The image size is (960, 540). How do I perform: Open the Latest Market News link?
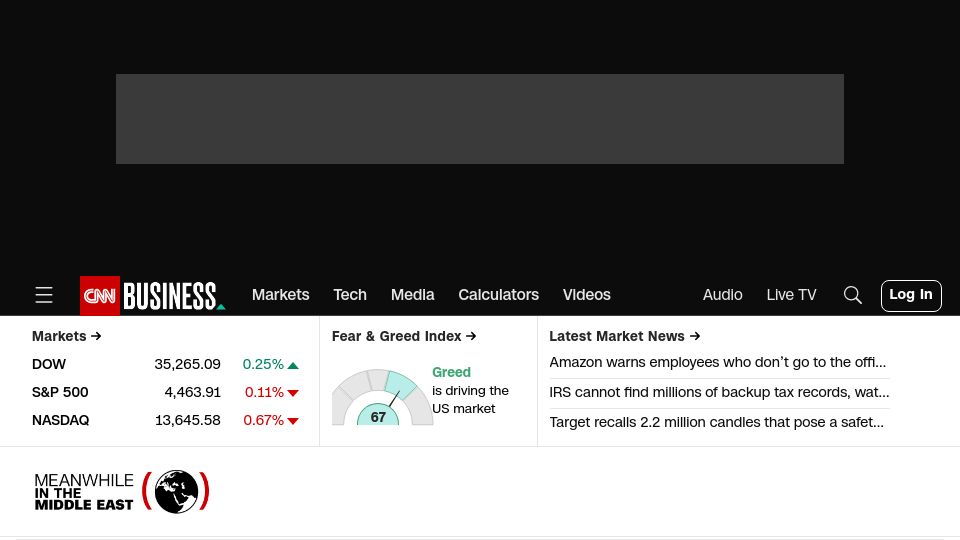(624, 336)
